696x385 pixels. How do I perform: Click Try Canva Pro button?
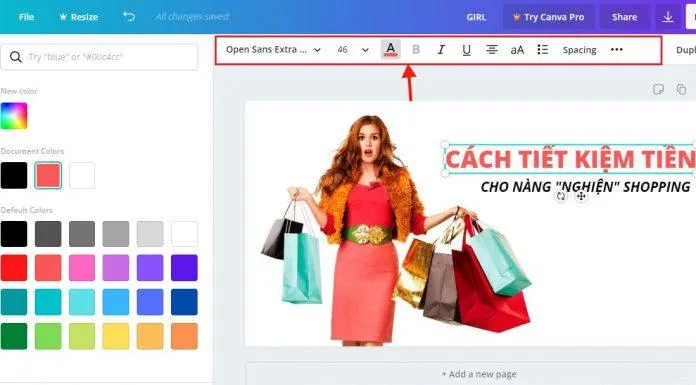tap(549, 17)
